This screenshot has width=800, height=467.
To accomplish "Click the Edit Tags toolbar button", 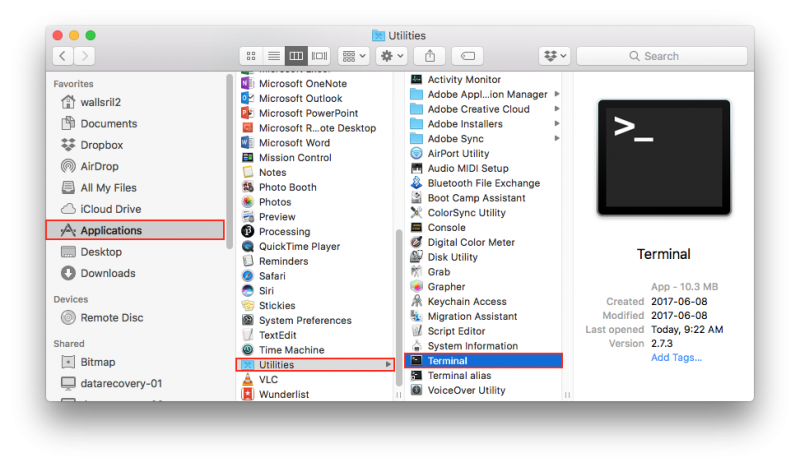I will point(467,56).
